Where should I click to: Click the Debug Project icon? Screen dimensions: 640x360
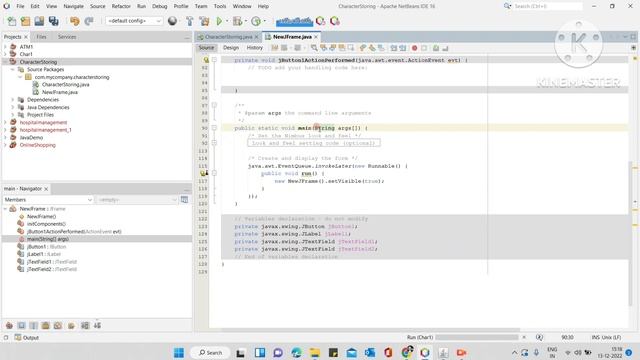(237, 21)
